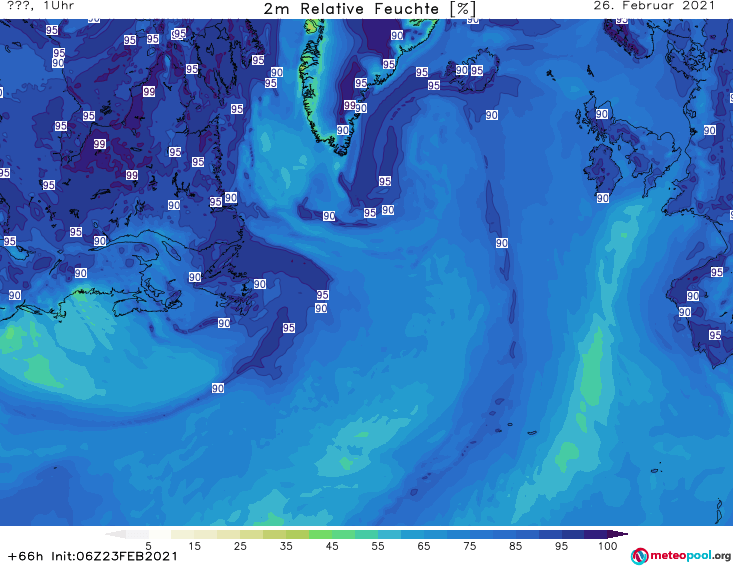Click the date '26. Februar 2021'
Image resolution: width=733 pixels, height=566 pixels.
pyautogui.click(x=654, y=6)
